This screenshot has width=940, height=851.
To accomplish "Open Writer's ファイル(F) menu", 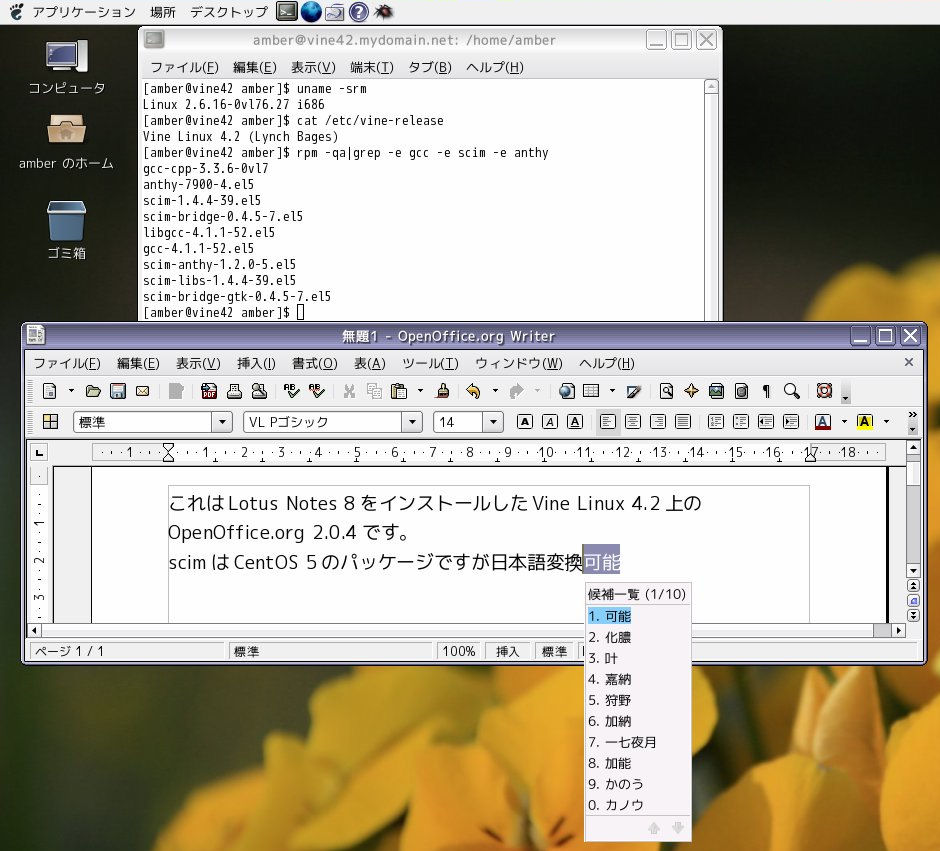I will tap(67, 363).
